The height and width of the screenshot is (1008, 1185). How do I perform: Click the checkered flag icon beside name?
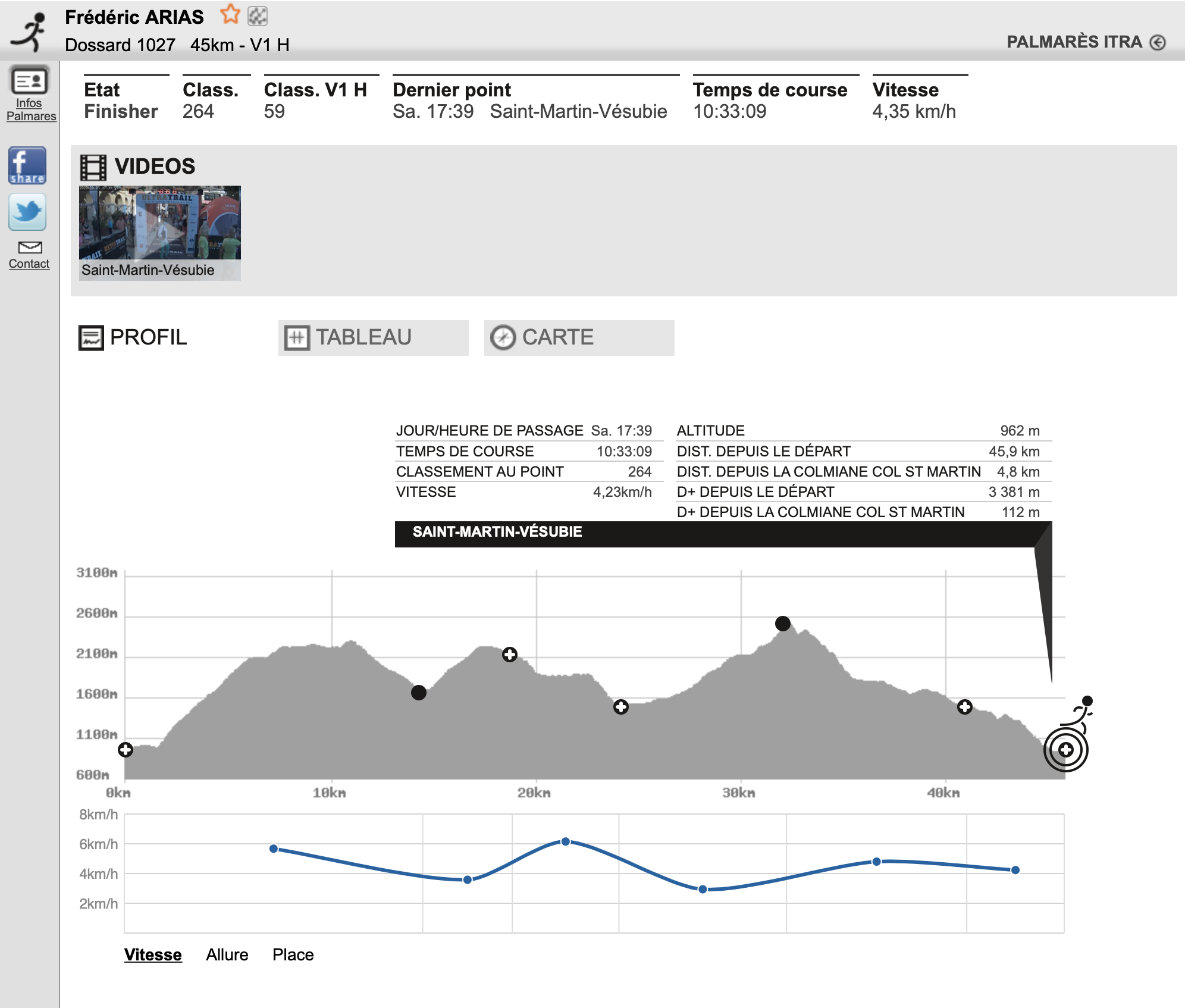tap(258, 16)
